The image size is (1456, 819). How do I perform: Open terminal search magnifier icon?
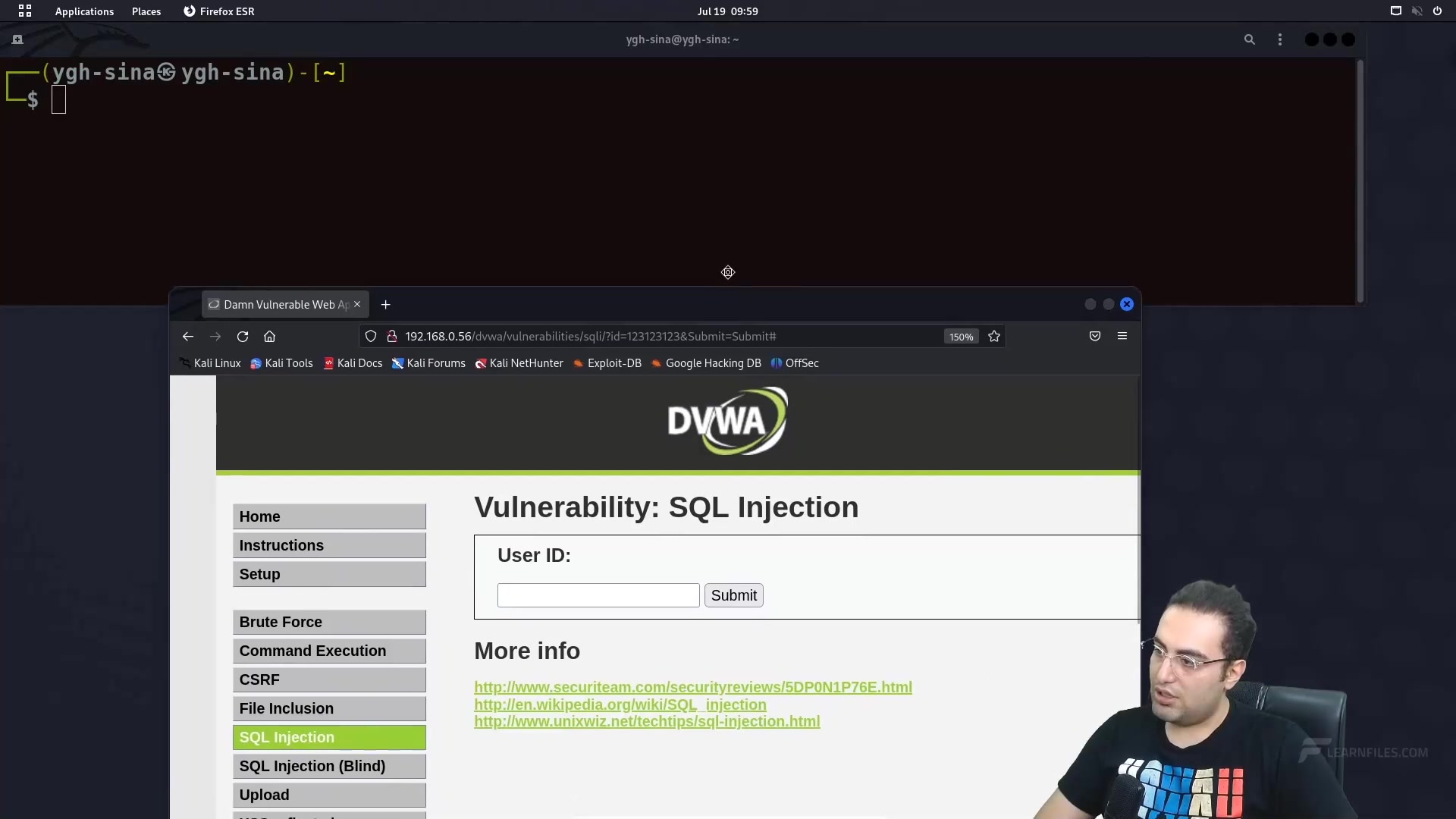coord(1250,39)
